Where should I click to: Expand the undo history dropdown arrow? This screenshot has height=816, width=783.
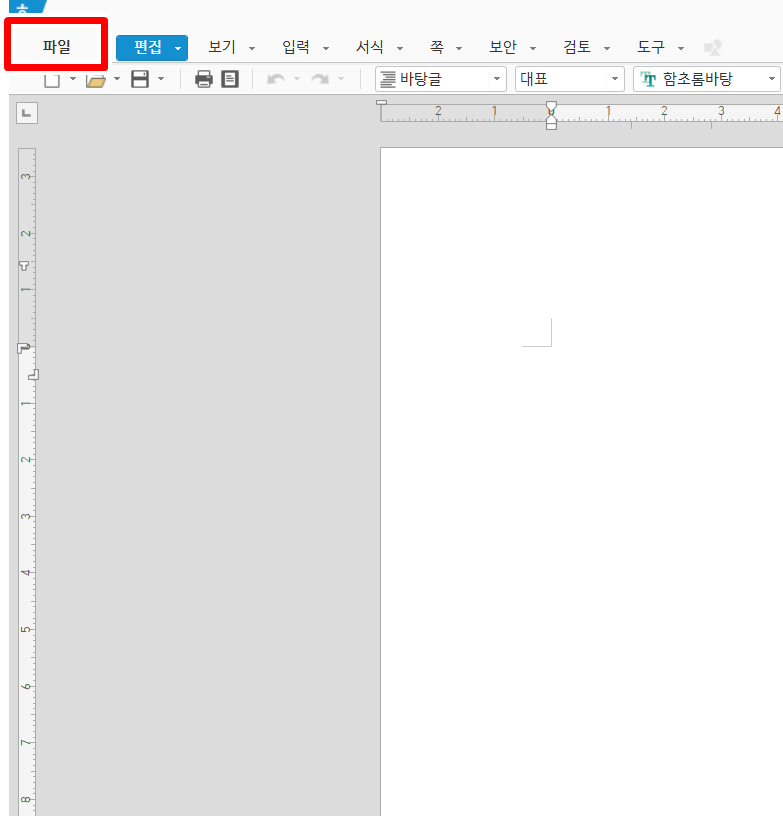(x=297, y=79)
